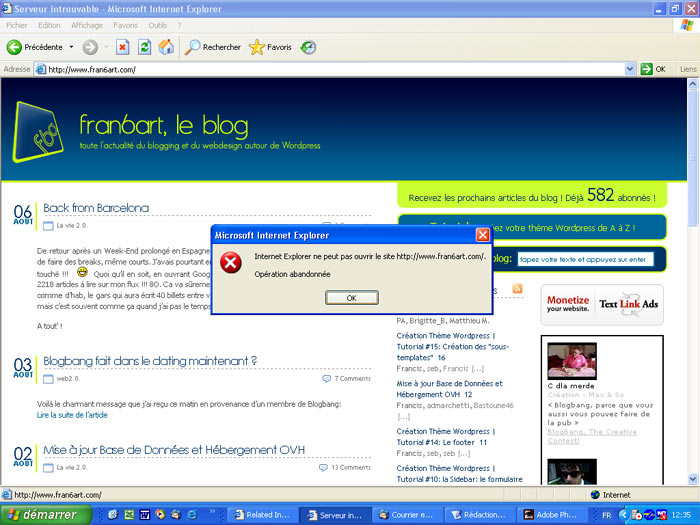
Task: Open the Fichier menu
Action: tap(17, 25)
